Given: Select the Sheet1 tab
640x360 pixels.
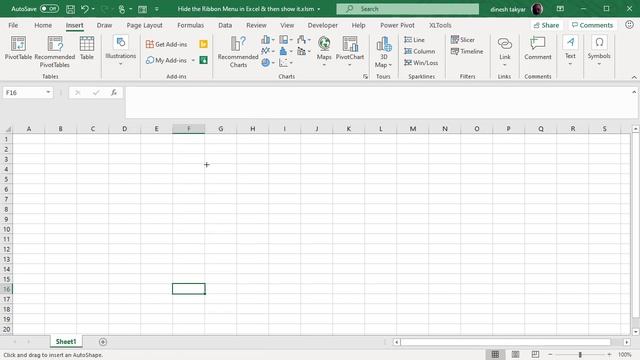Looking at the screenshot, I should coord(66,341).
